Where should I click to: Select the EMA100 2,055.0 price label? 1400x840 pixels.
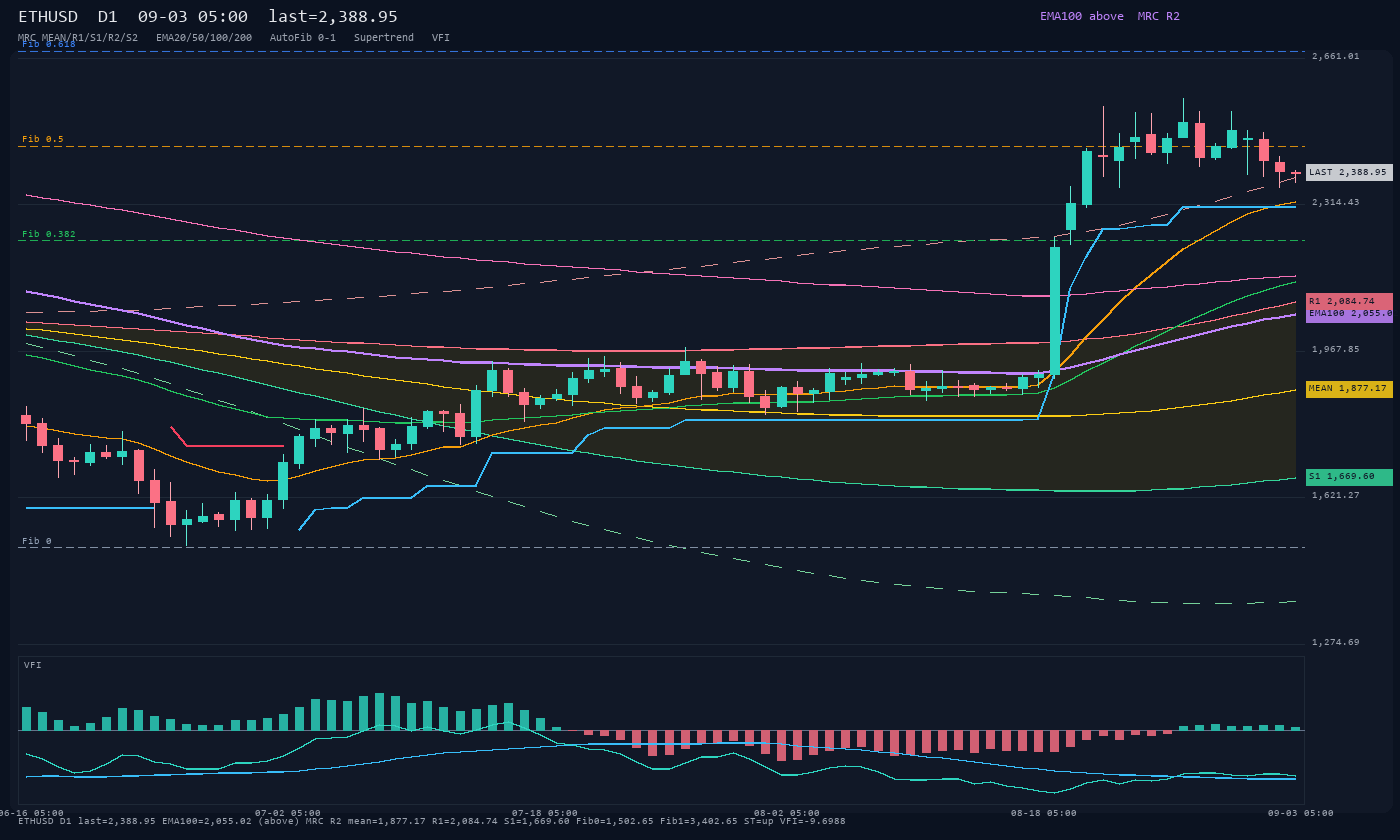(1349, 314)
